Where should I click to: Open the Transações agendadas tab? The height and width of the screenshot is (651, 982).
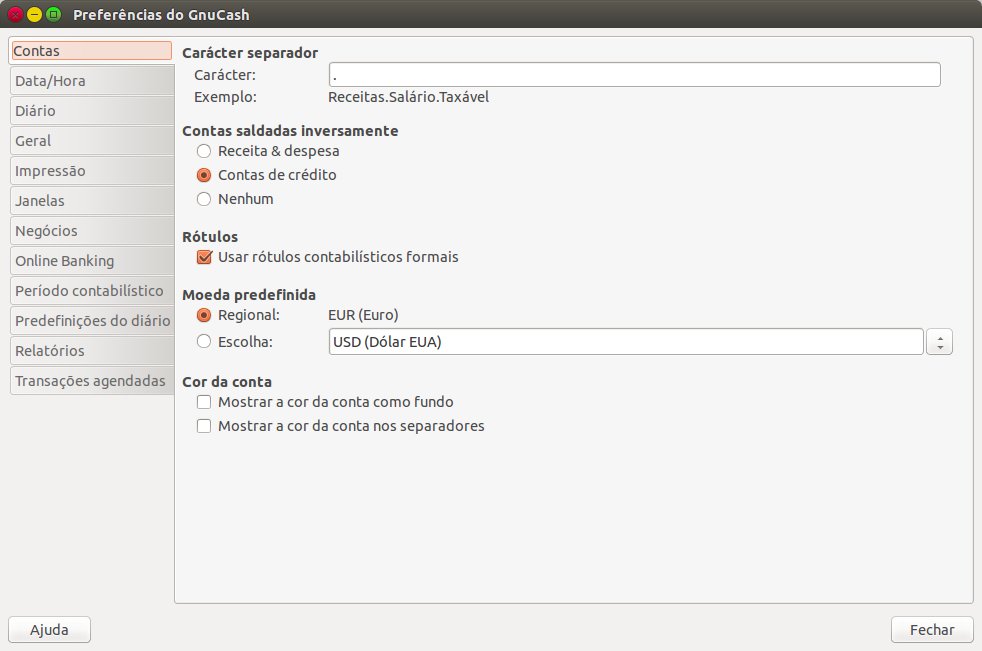click(90, 381)
